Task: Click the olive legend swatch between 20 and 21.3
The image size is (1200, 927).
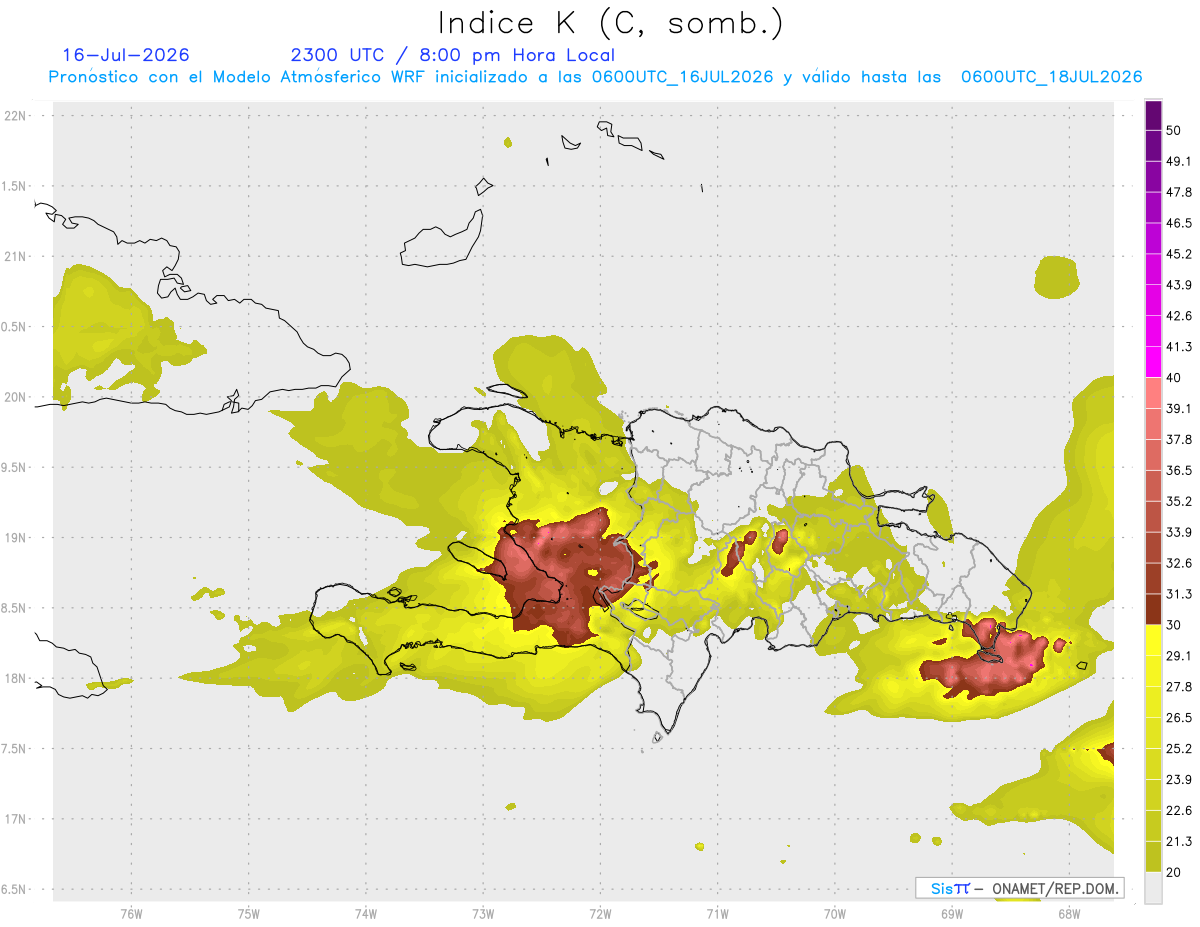Action: tap(1153, 857)
